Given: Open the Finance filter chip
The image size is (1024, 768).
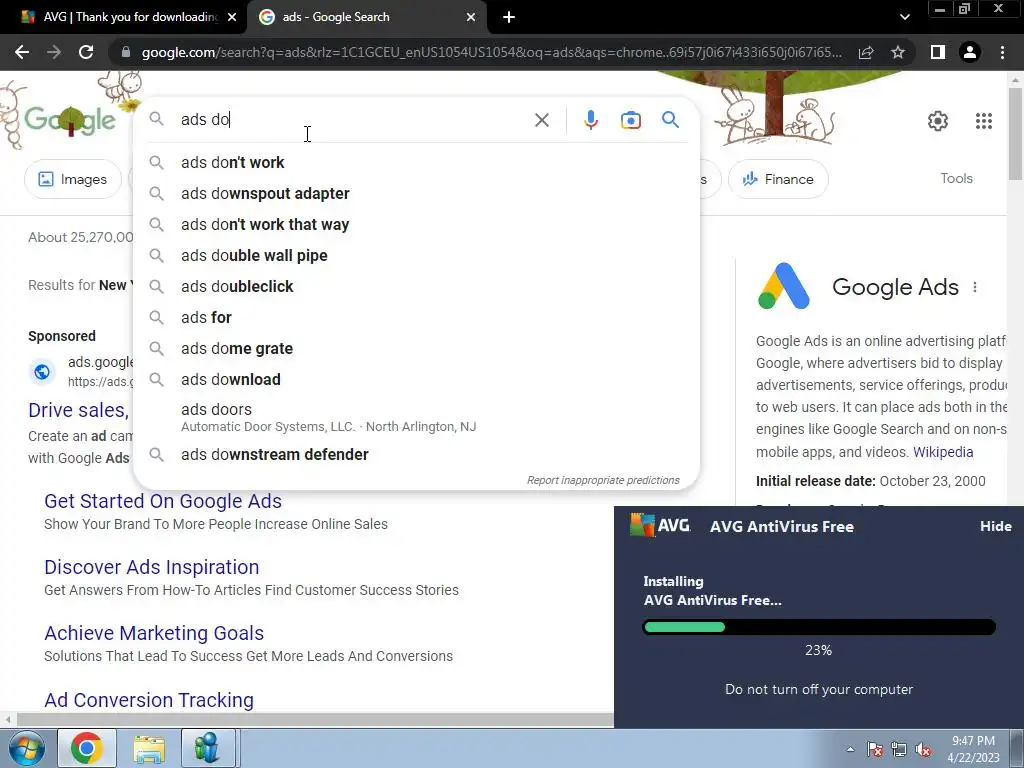Looking at the screenshot, I should 778,179.
